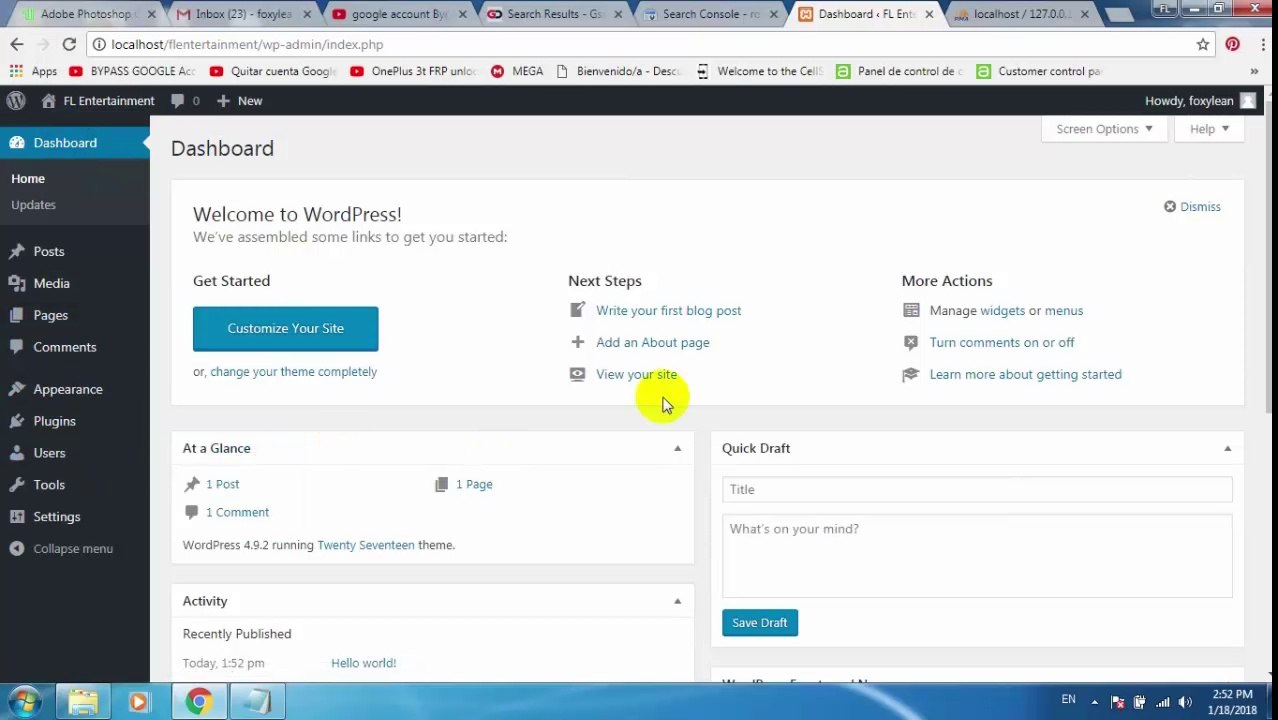Open the Posts menu
1278x720 pixels.
click(x=48, y=252)
